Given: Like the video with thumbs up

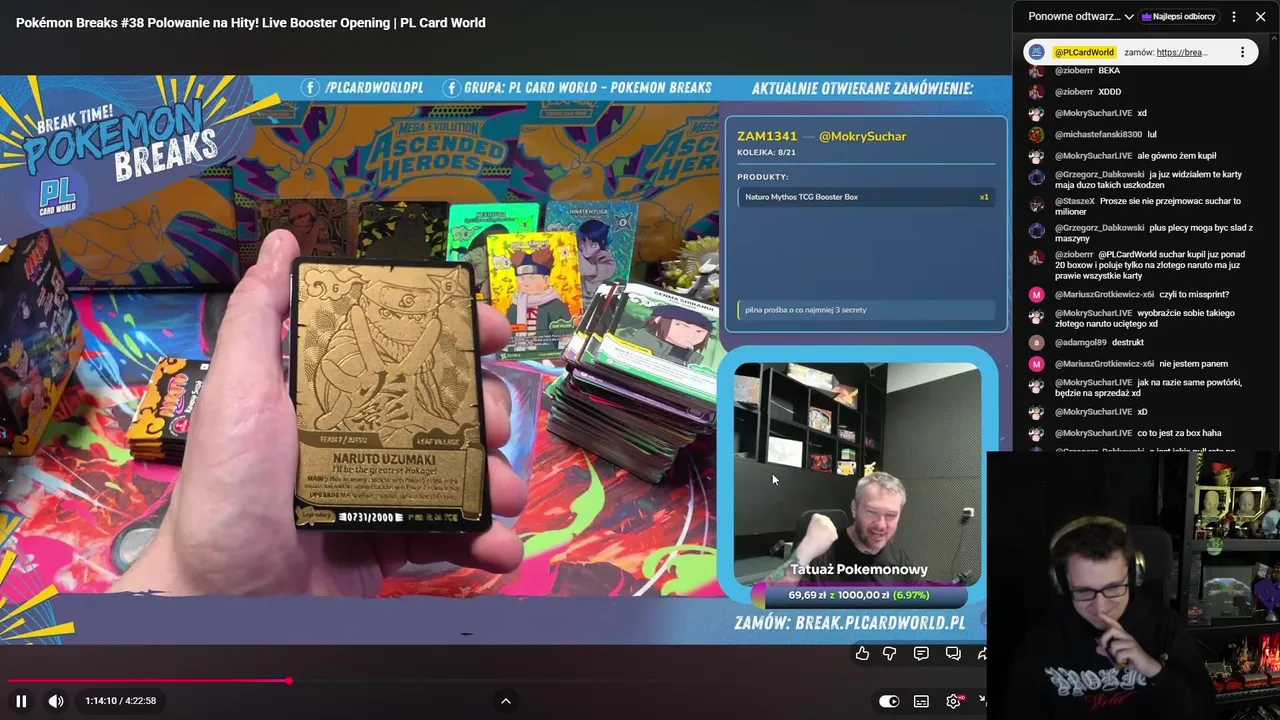Looking at the screenshot, I should click(862, 653).
